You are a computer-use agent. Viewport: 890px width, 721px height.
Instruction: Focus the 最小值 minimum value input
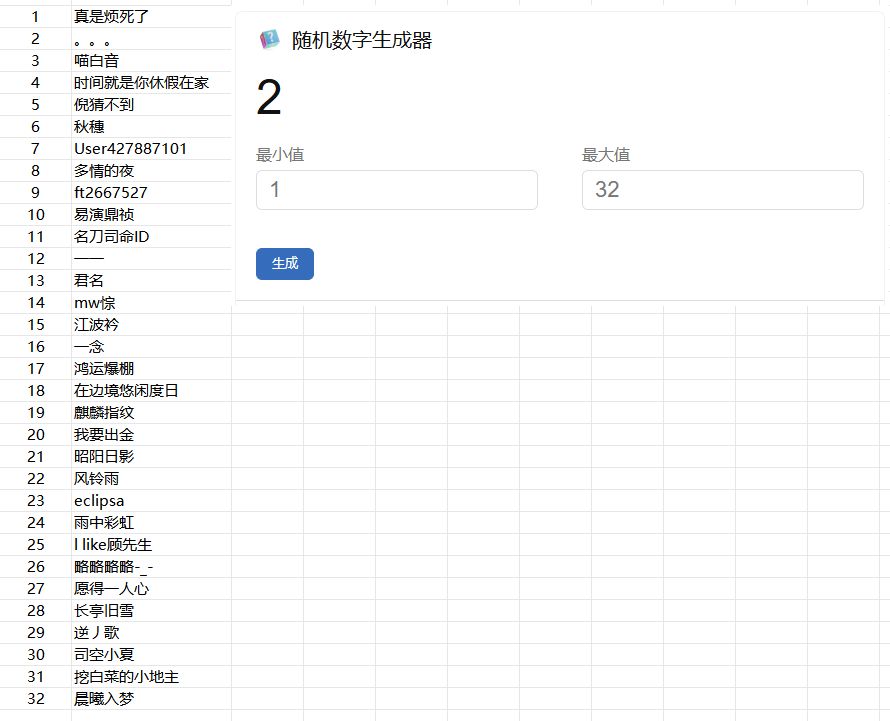(x=397, y=190)
